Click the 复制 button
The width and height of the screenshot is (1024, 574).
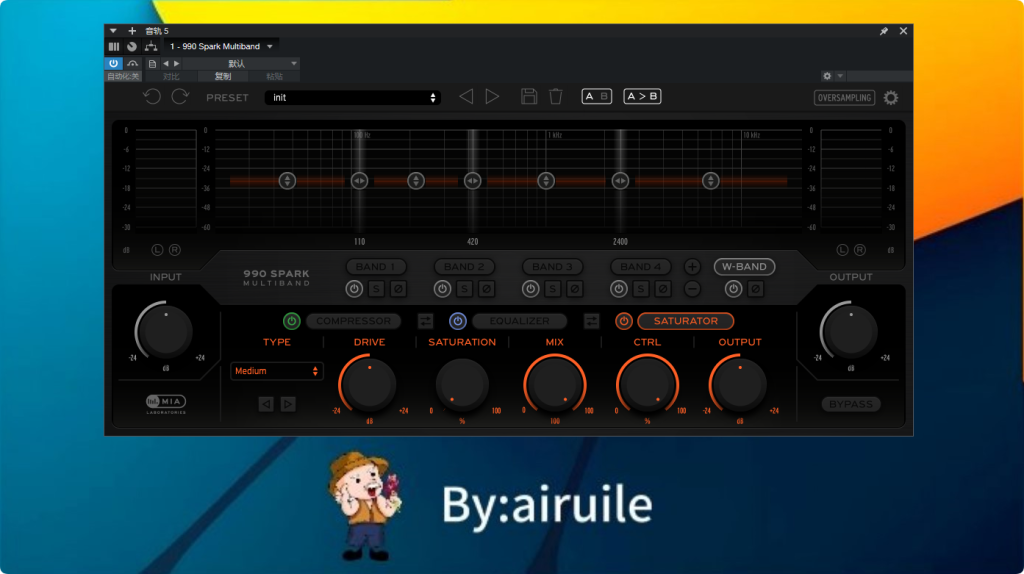tap(223, 76)
